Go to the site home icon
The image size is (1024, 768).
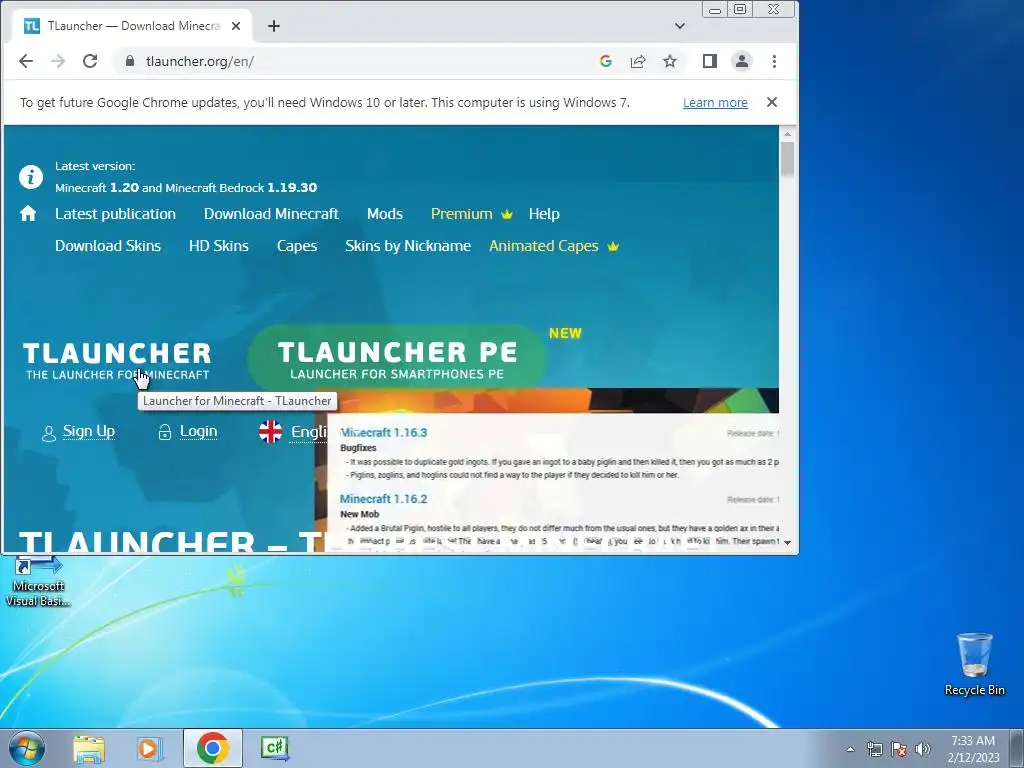[x=28, y=214]
